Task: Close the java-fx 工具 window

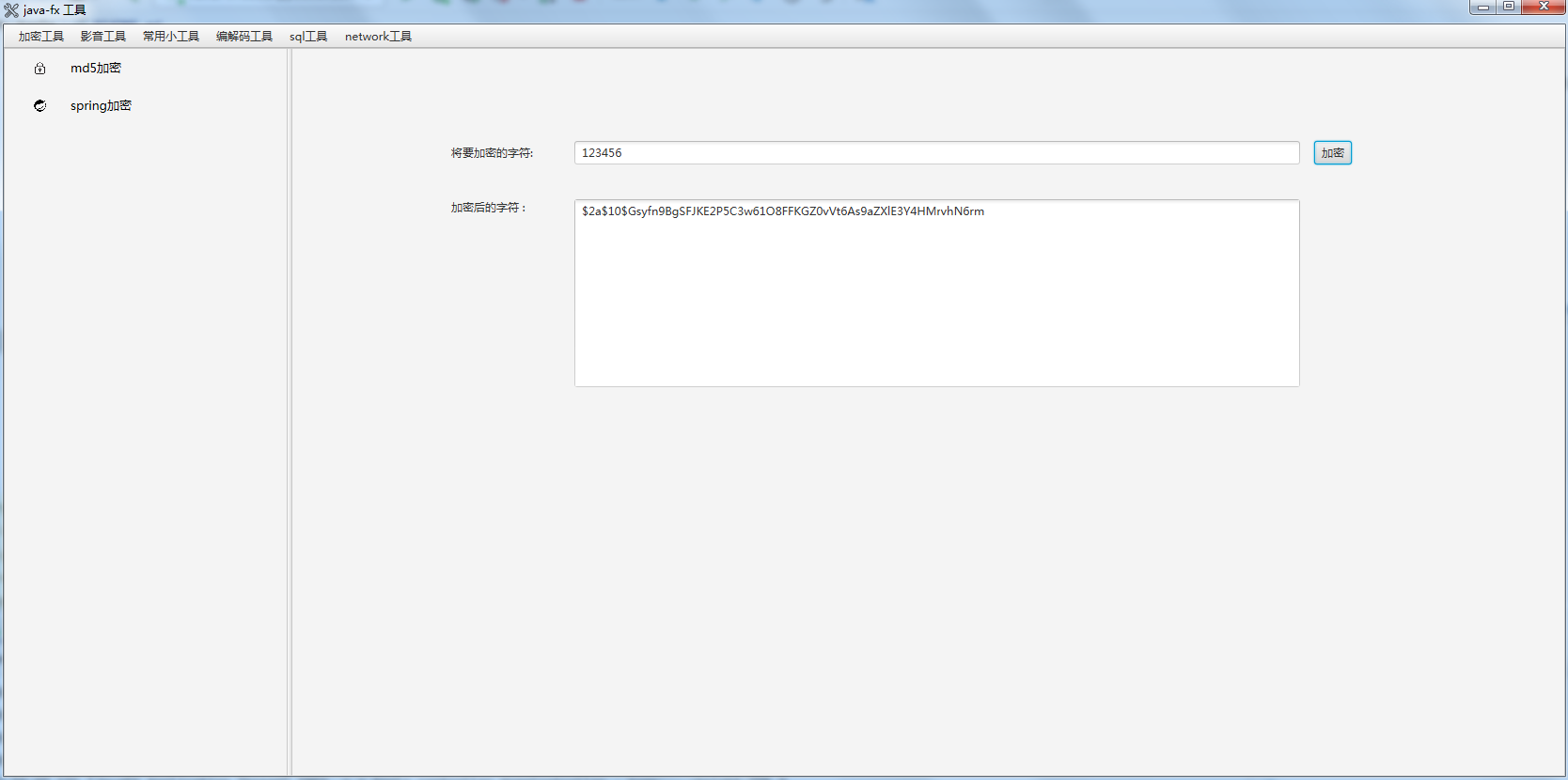Action: (x=1543, y=8)
